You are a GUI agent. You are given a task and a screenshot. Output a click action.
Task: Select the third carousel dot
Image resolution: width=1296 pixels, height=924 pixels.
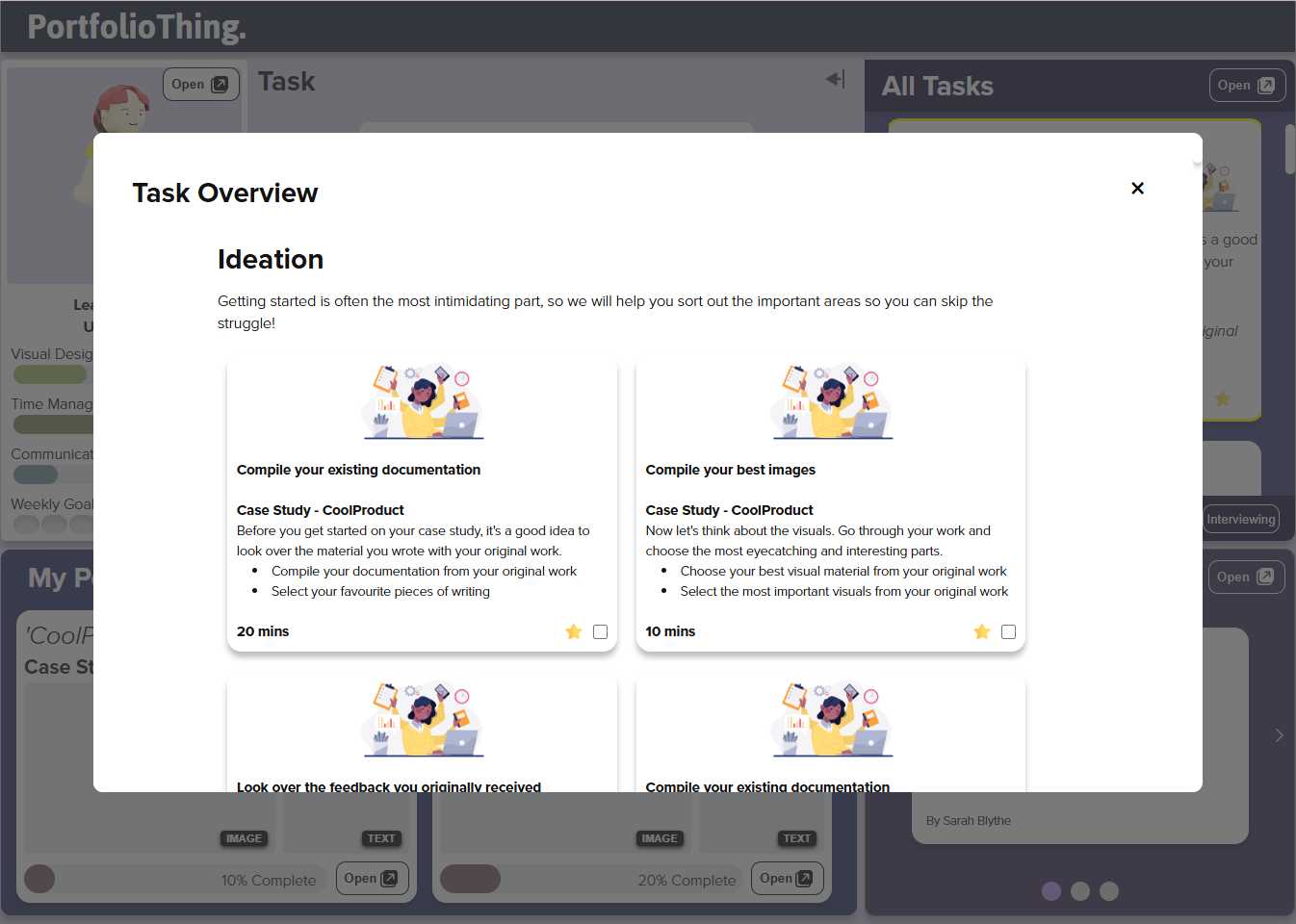1109,891
